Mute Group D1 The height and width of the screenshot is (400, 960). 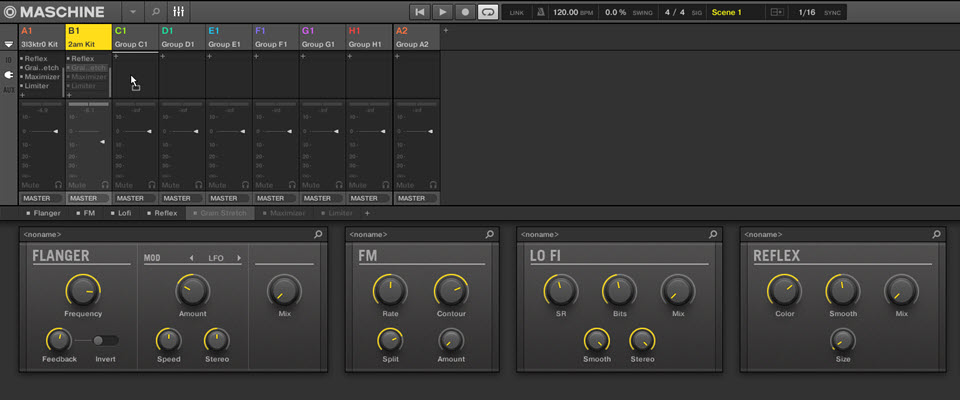[x=171, y=185]
